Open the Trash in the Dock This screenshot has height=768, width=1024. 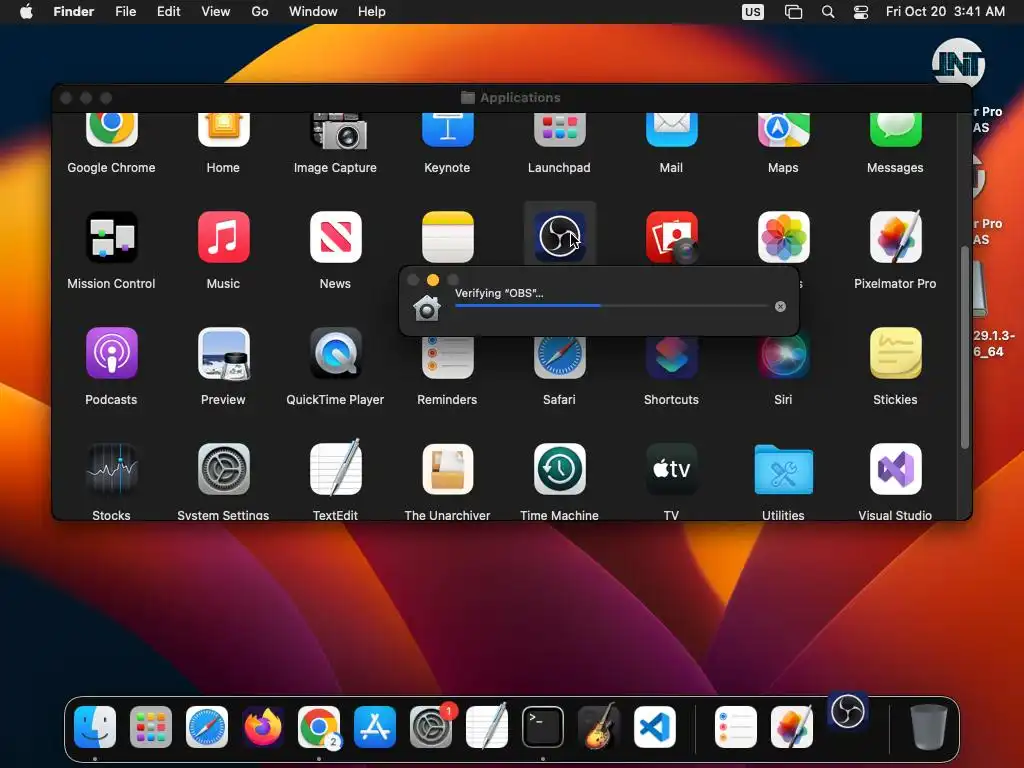929,727
